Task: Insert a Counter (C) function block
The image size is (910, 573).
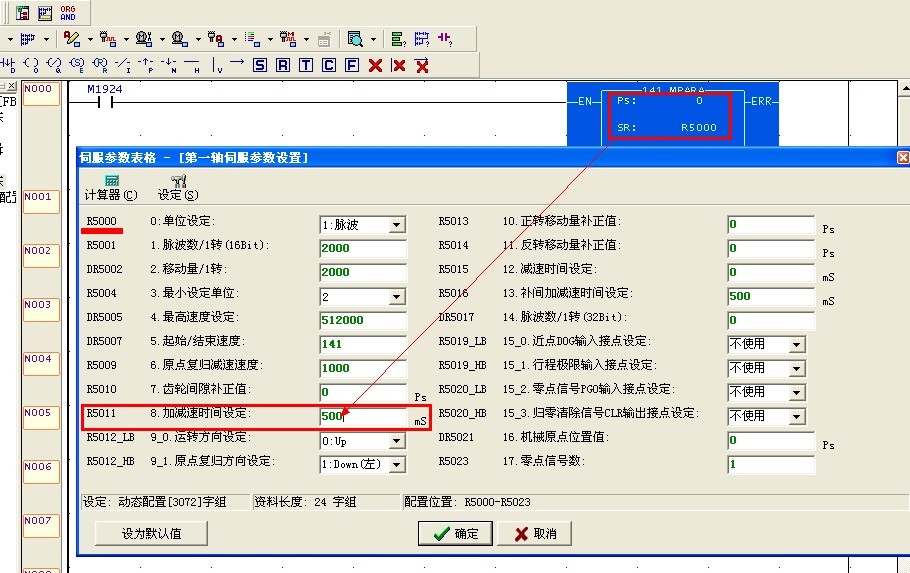Action: click(329, 65)
